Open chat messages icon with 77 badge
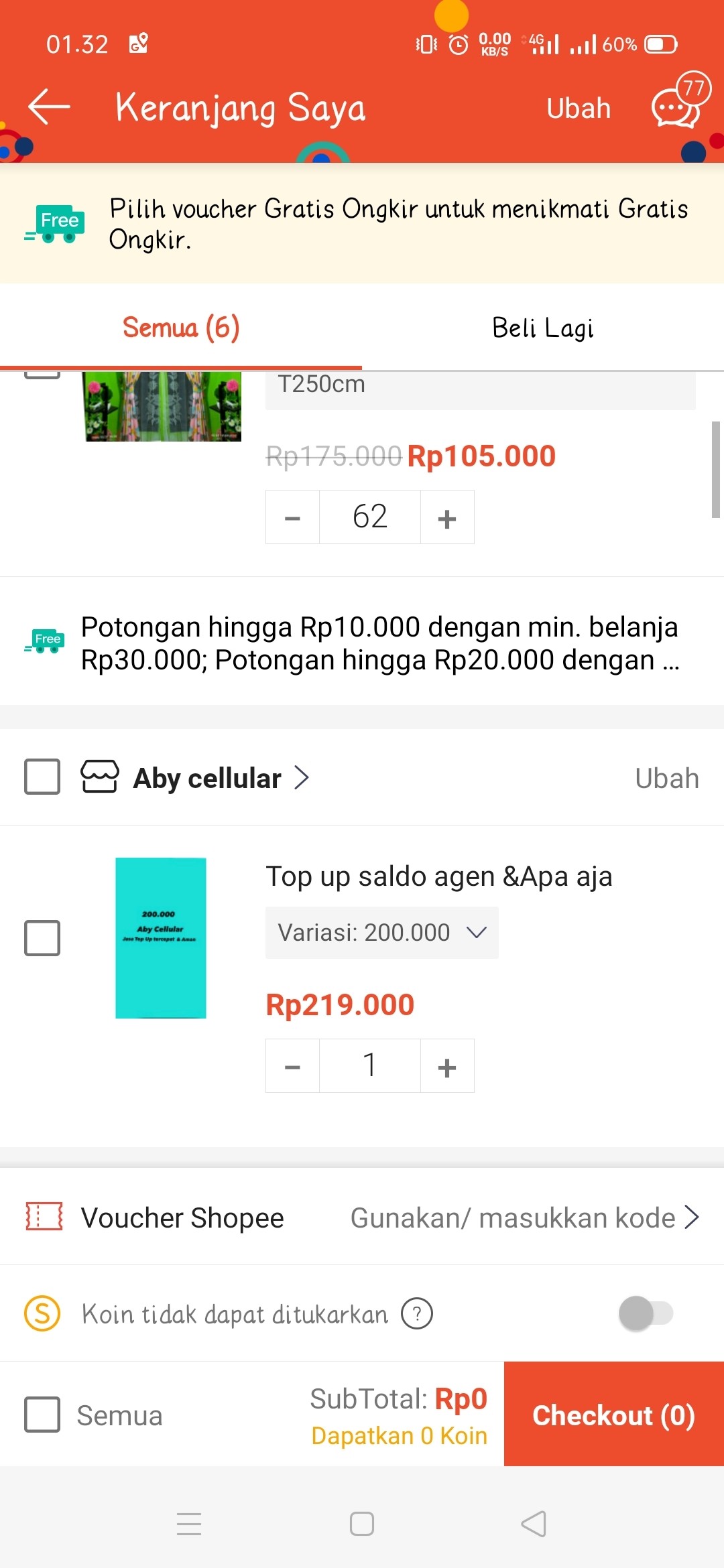The width and height of the screenshot is (724, 1568). (677, 107)
